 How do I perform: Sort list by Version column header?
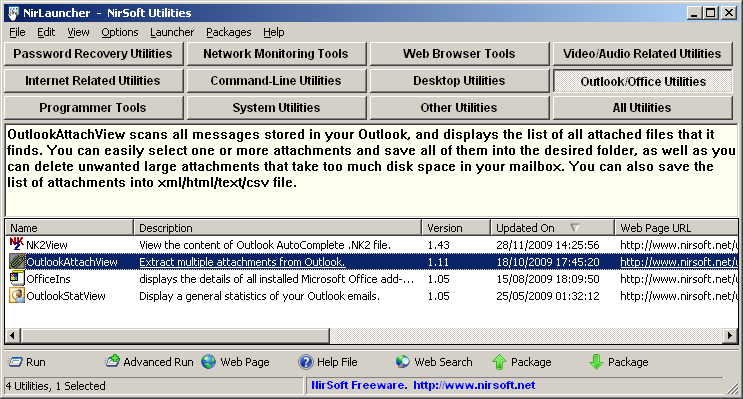point(456,228)
